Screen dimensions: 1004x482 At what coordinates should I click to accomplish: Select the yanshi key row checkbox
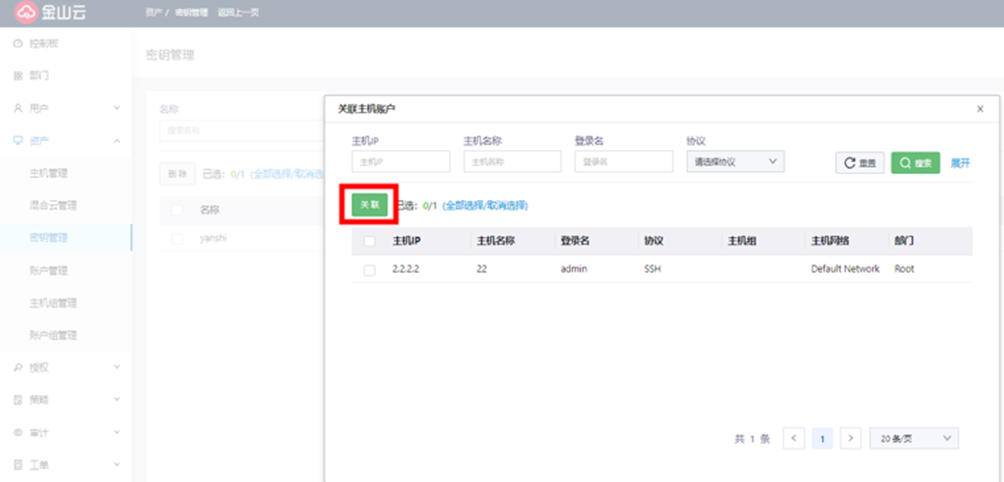[x=177, y=239]
